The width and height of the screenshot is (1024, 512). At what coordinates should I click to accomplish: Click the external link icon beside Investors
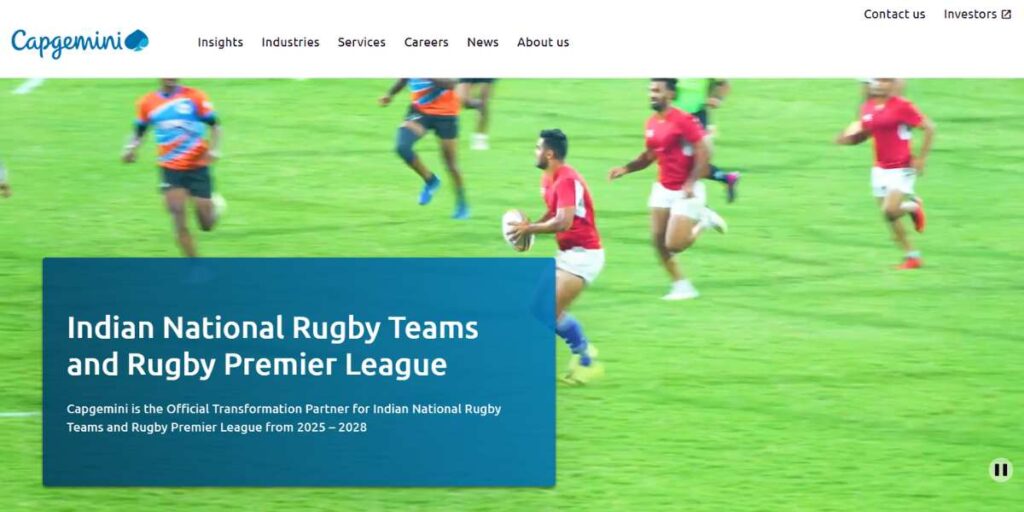coord(1006,14)
